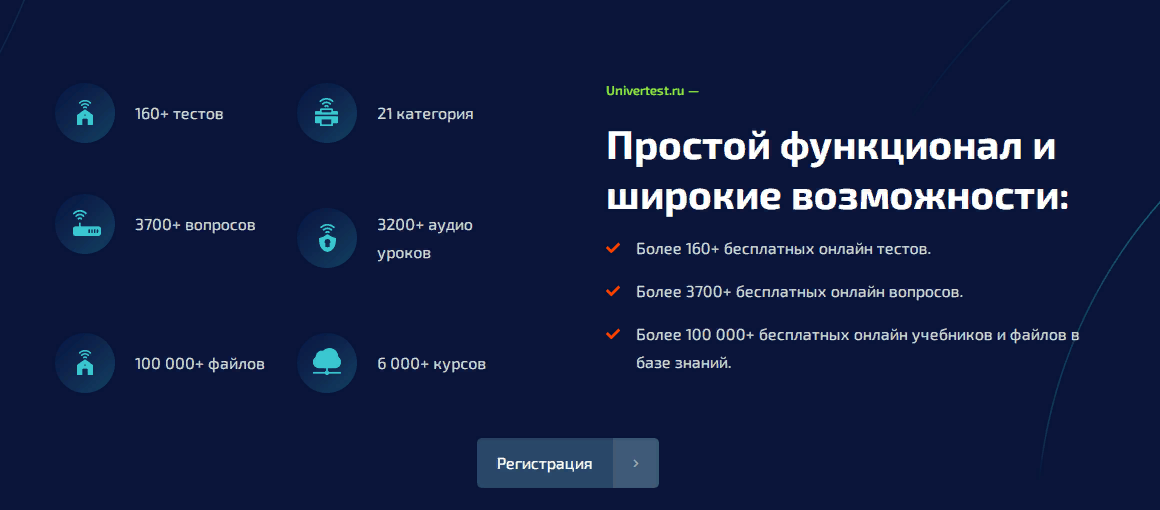Screen dimensions: 1160x510
Task: Click the chevron arrow on the Регистрация button
Action: pyautogui.click(x=636, y=463)
